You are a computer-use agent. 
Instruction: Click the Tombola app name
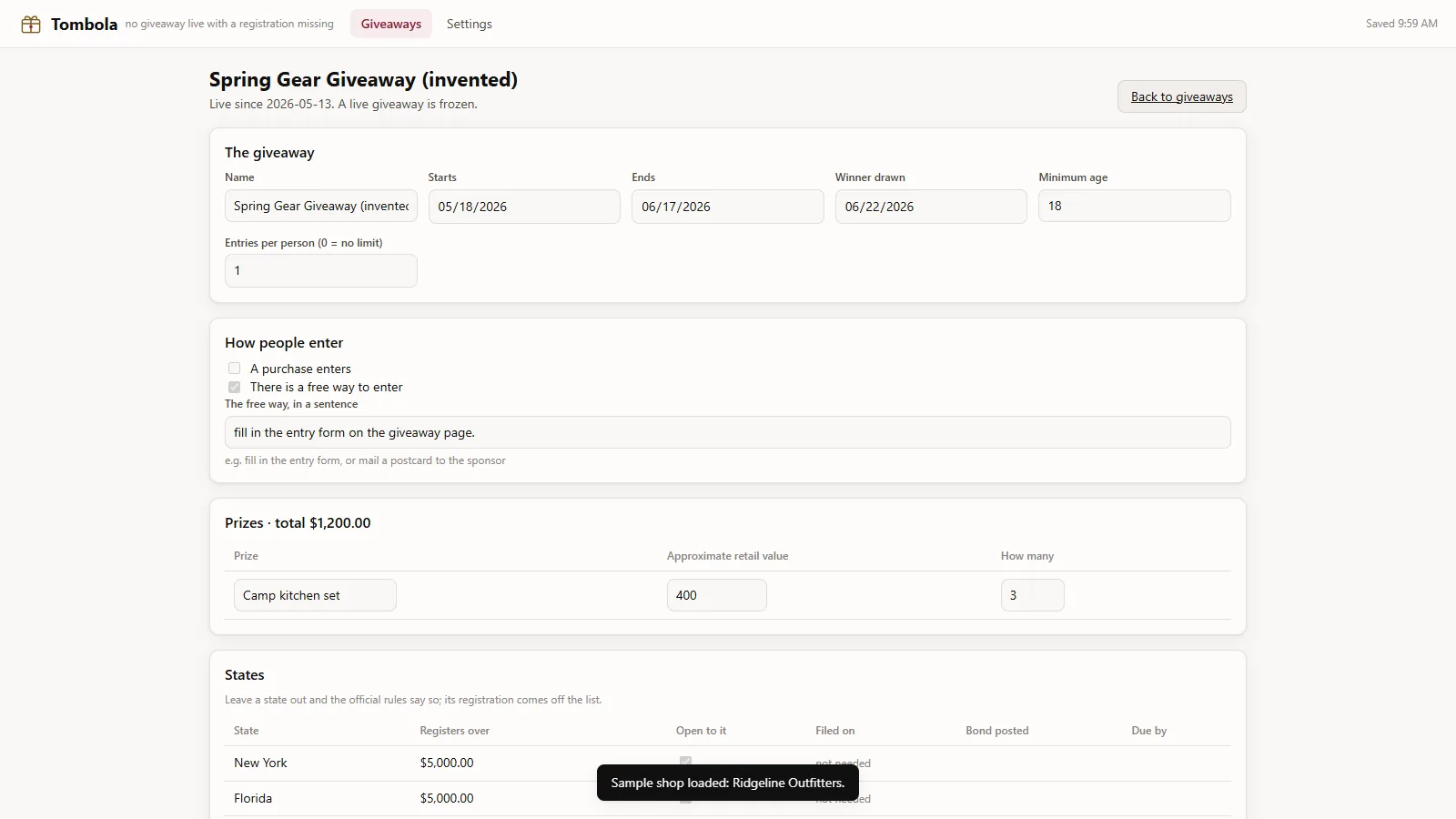(84, 25)
